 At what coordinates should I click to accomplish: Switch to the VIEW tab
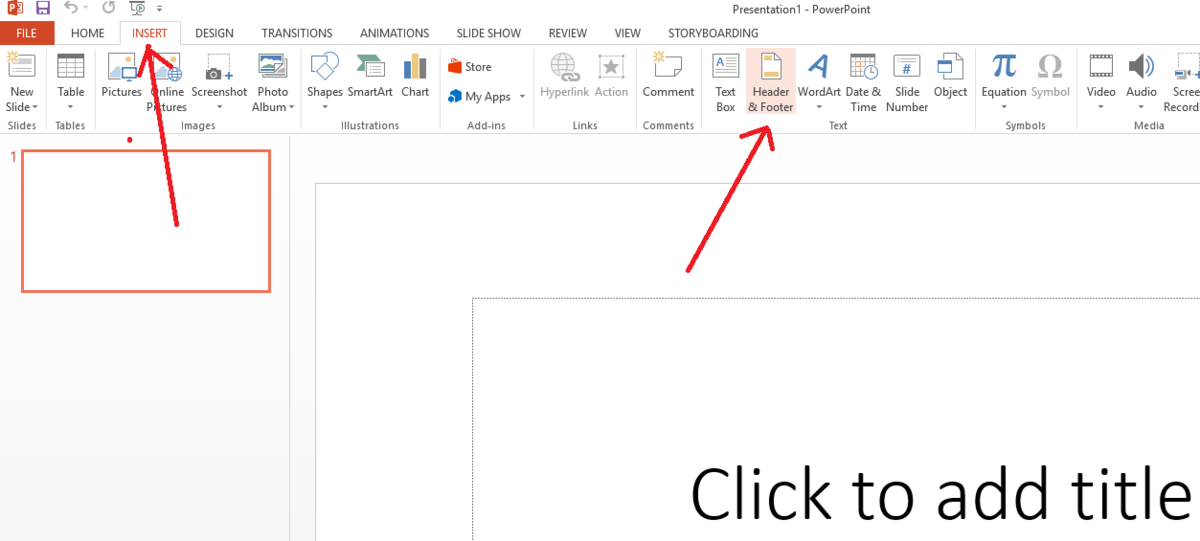(x=628, y=33)
